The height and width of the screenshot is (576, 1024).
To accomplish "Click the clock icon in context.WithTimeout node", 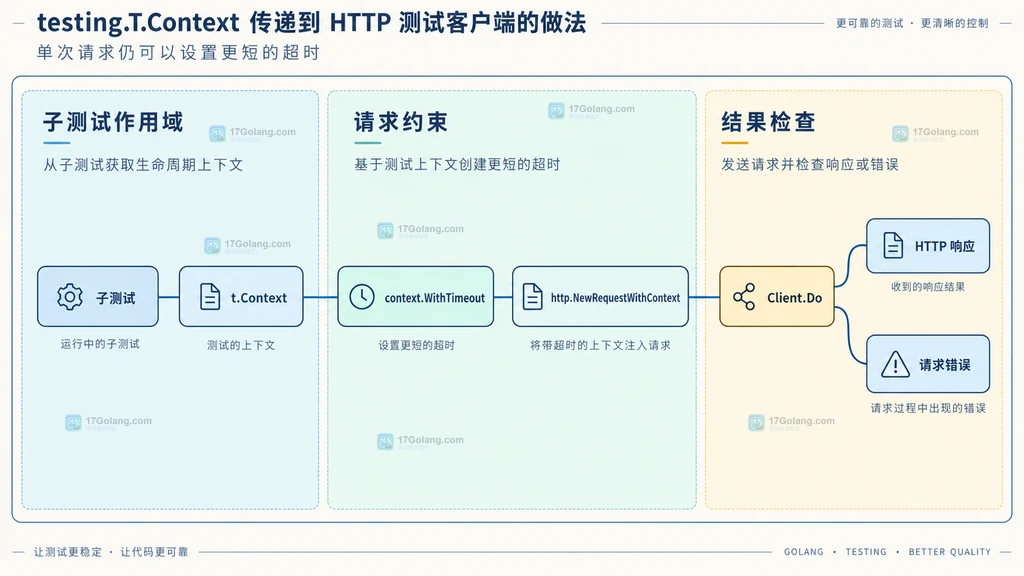I will click(362, 297).
